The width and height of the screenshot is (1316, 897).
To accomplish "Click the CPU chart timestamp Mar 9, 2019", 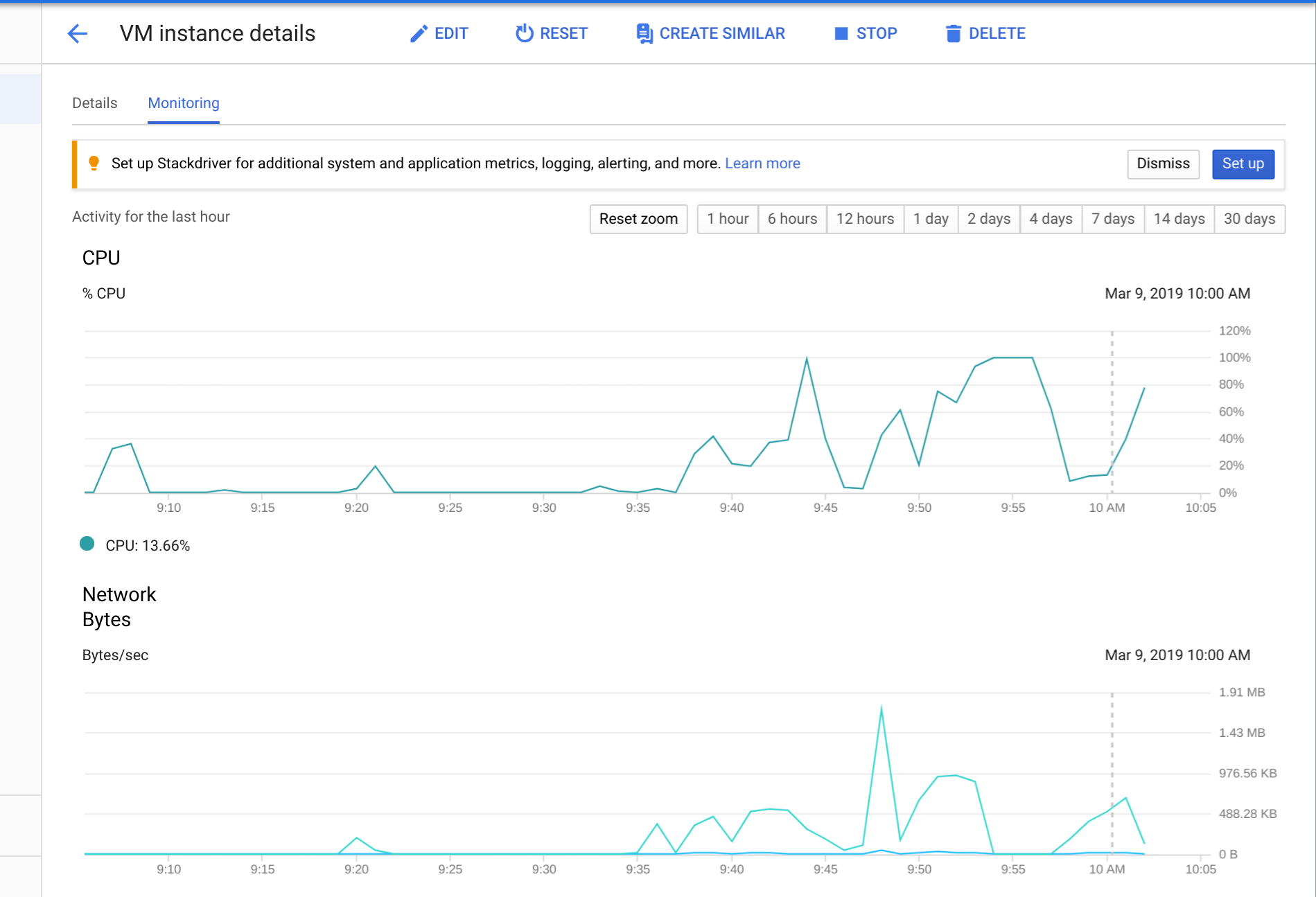I will (1177, 294).
